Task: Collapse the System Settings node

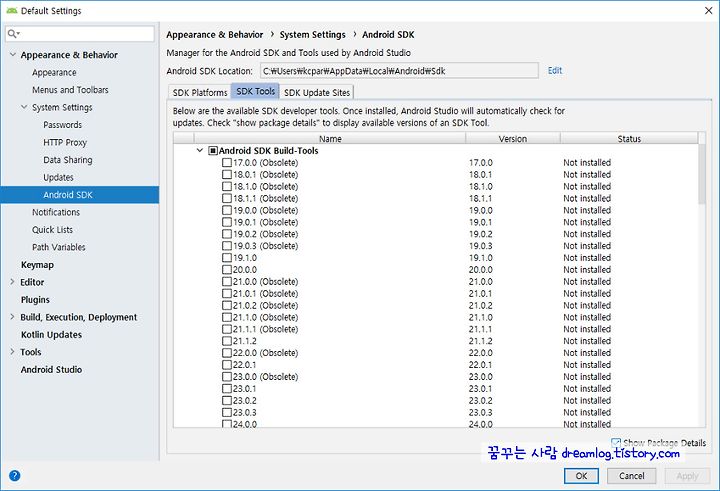Action: tap(24, 107)
